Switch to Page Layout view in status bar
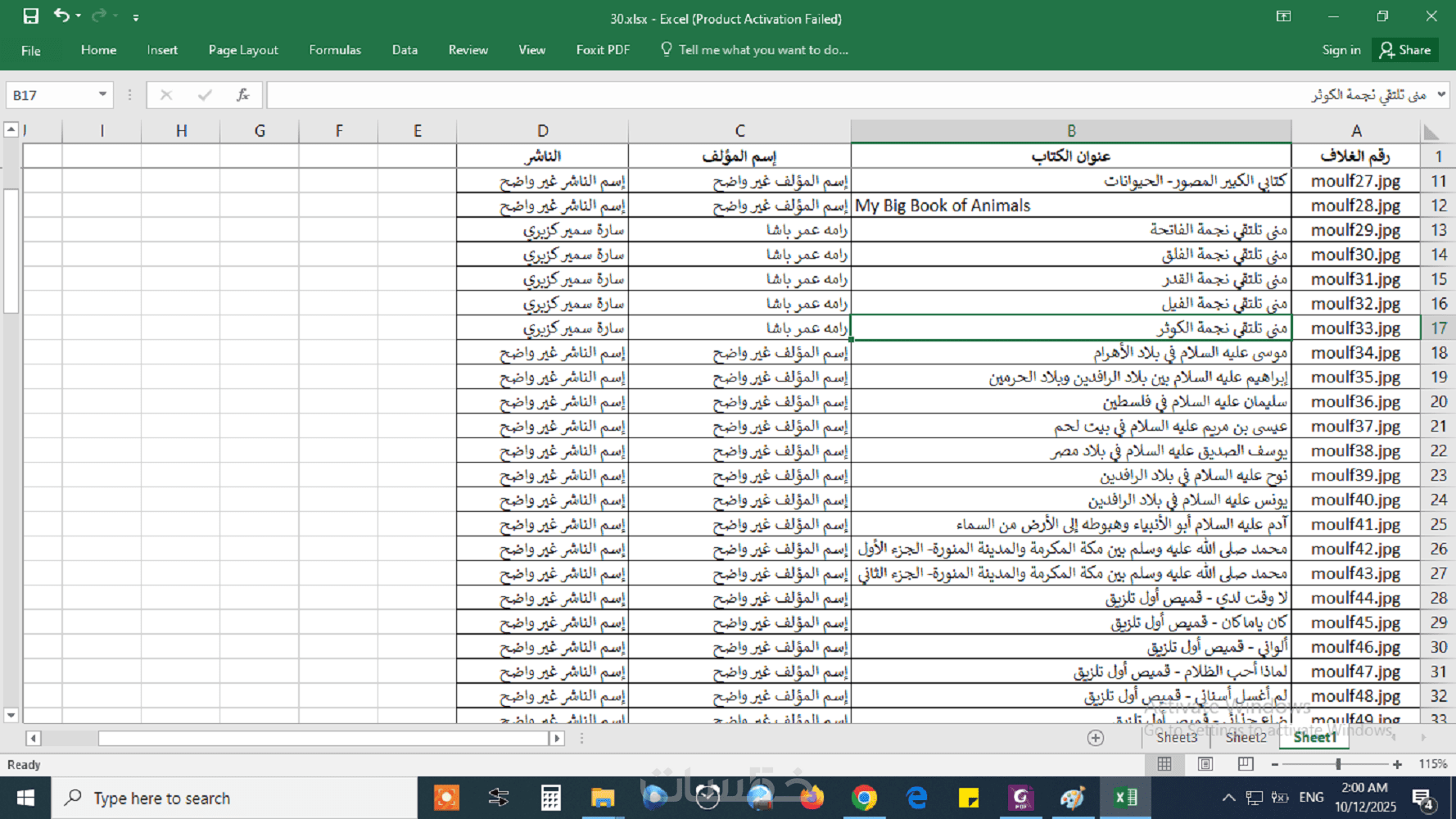This screenshot has height=819, width=1456. 1205,764
